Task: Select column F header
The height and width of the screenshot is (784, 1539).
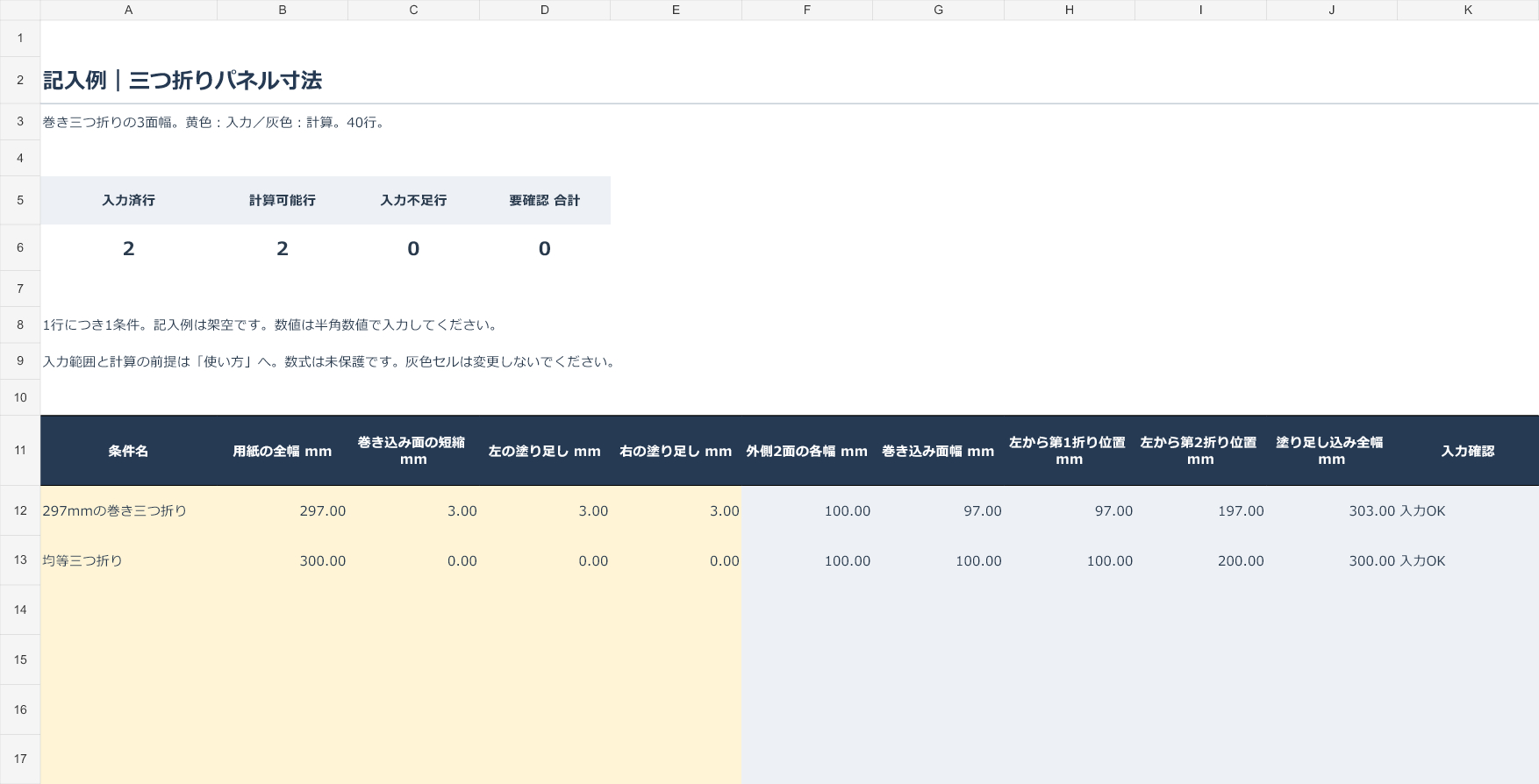Action: 806,10
